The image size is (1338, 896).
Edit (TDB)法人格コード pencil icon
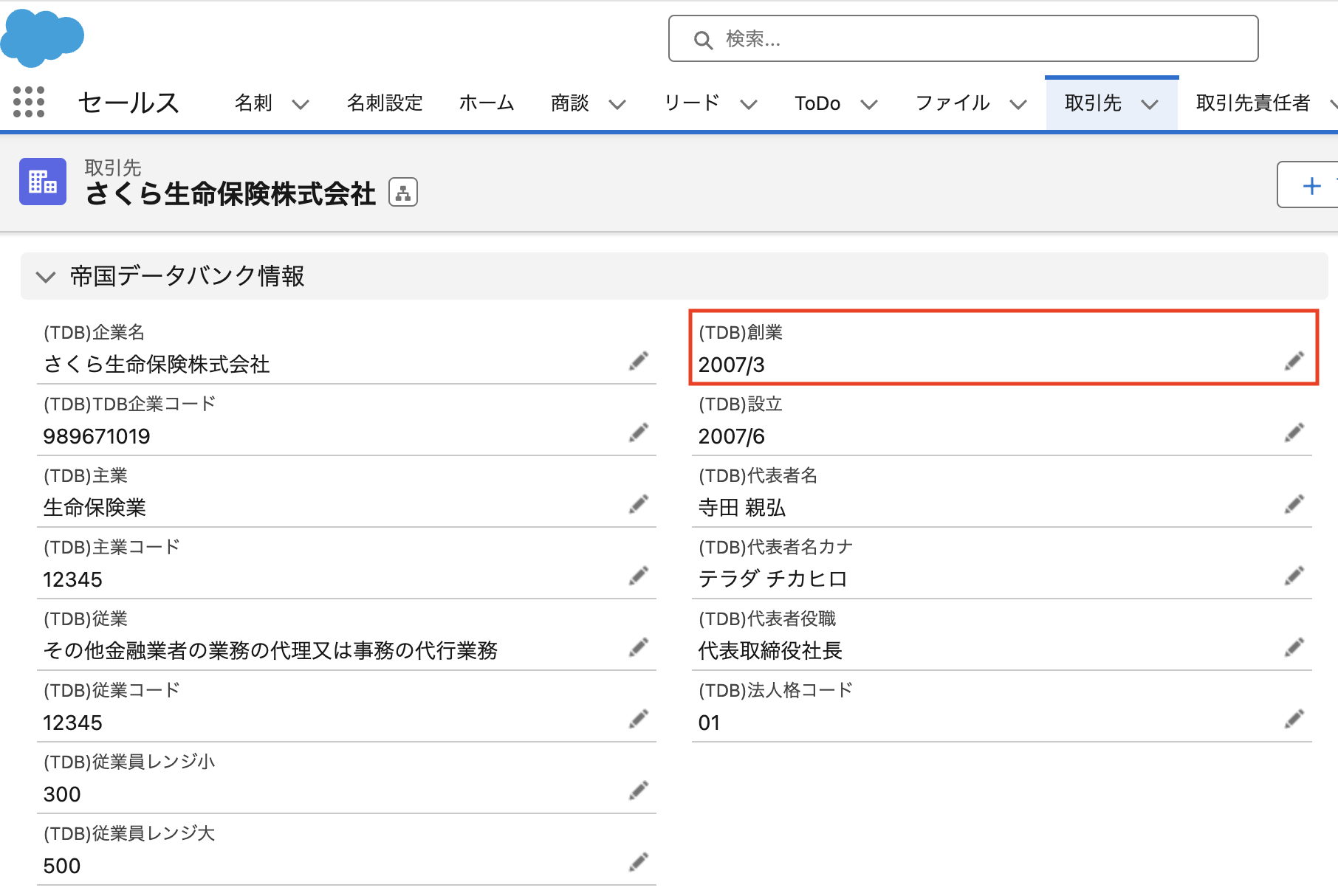pyautogui.click(x=1294, y=719)
